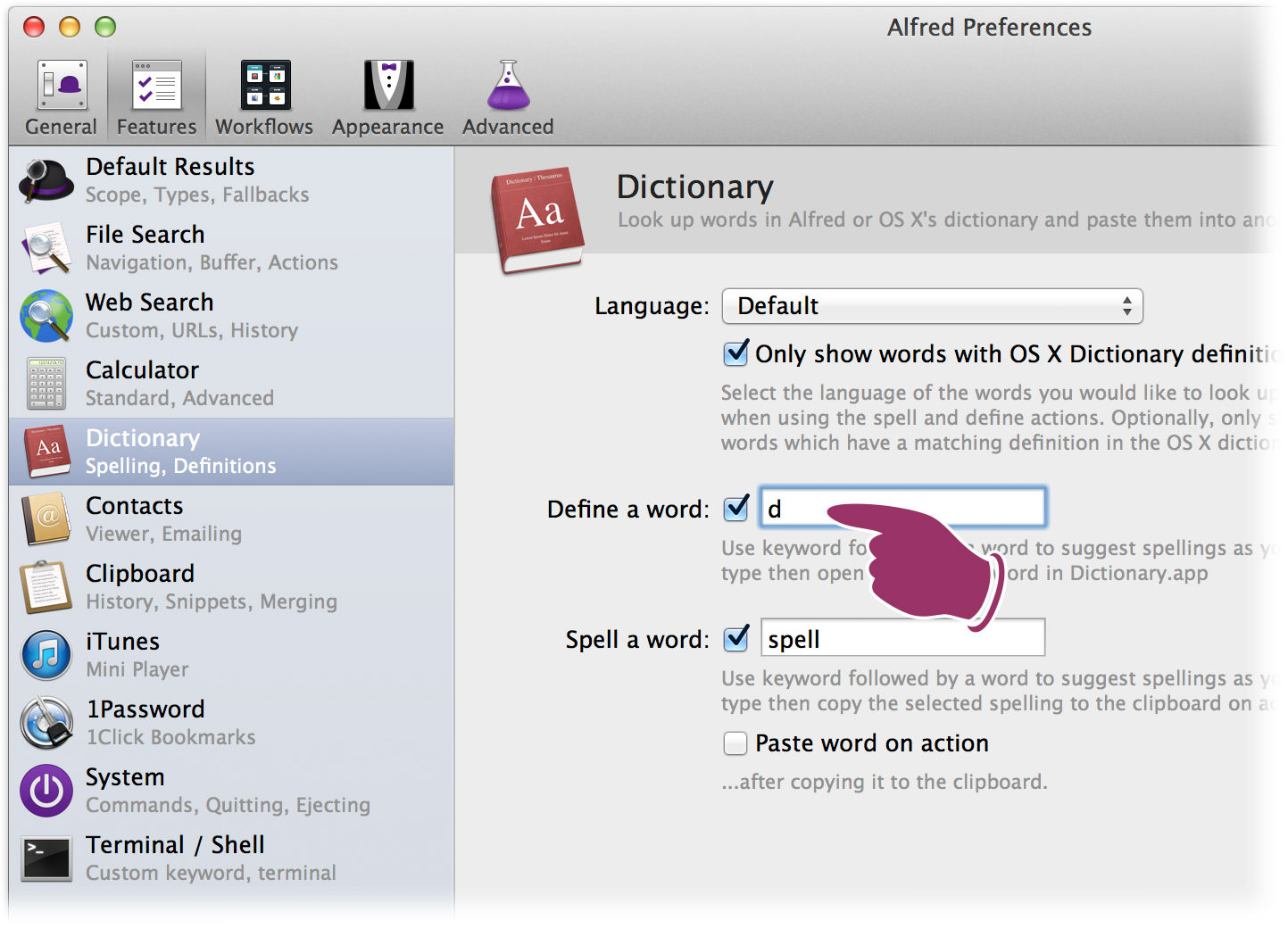Click the 'Custom keyword, terminal' subtitle
The image size is (1288, 929).
coord(211,873)
